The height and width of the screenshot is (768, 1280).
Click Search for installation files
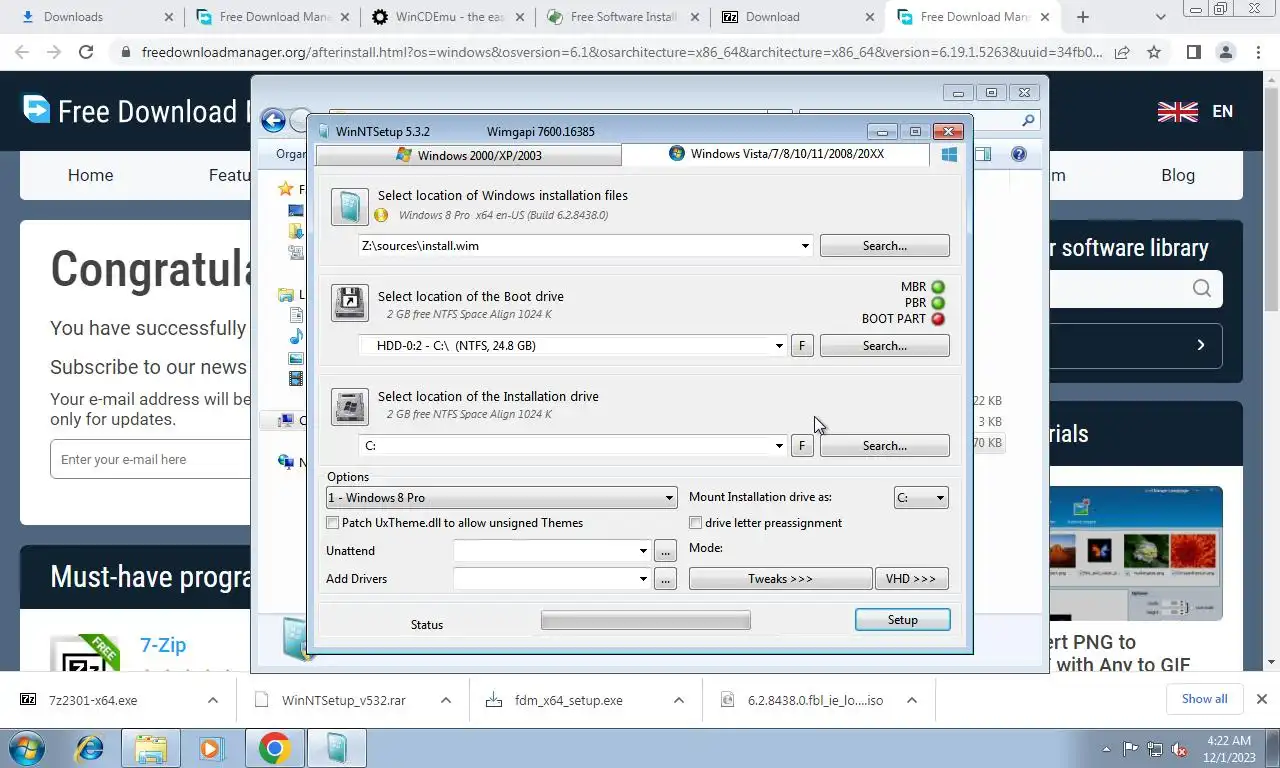(x=885, y=246)
